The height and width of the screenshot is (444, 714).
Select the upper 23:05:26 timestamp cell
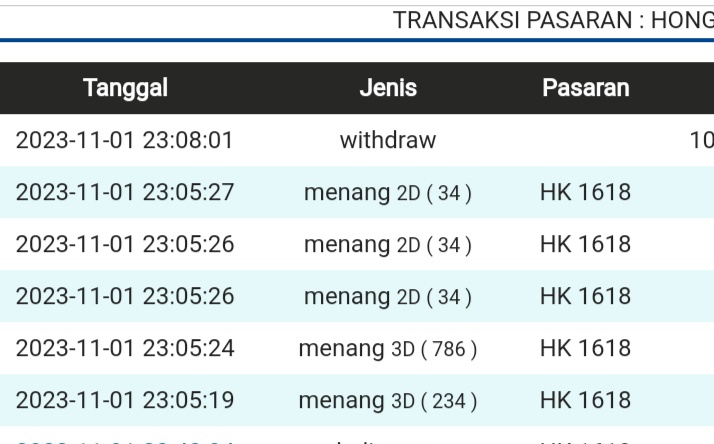125,244
